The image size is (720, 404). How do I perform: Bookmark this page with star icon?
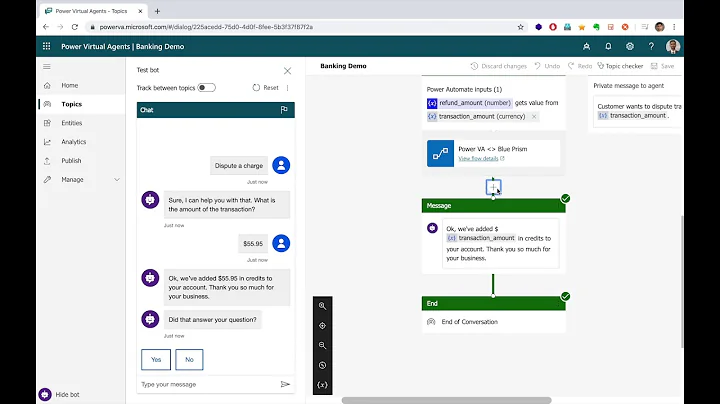click(520, 27)
